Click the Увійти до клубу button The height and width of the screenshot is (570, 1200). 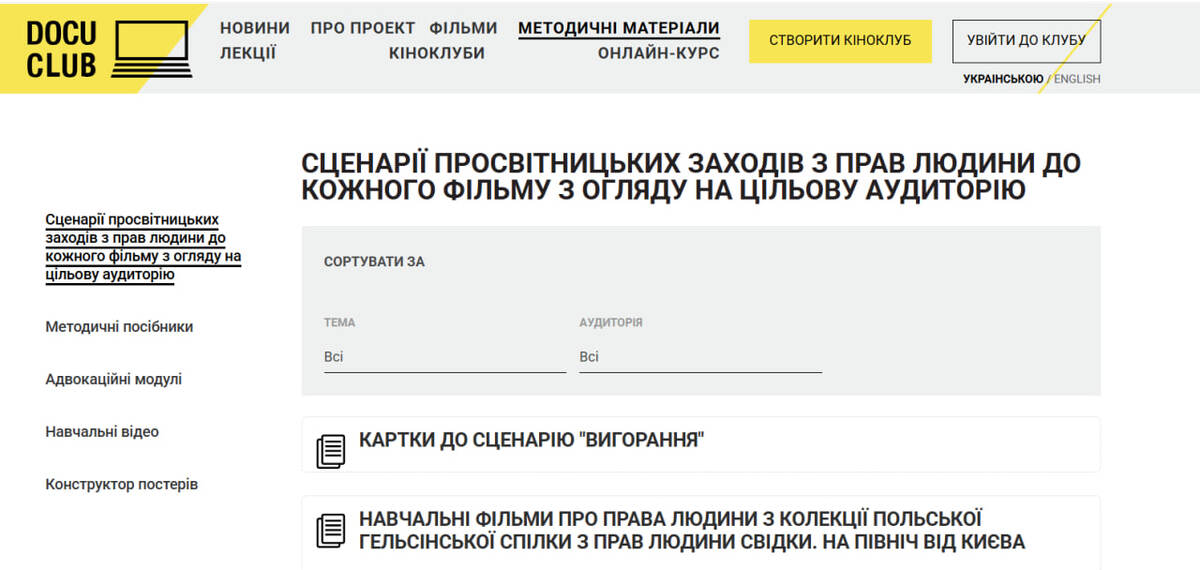click(1026, 41)
